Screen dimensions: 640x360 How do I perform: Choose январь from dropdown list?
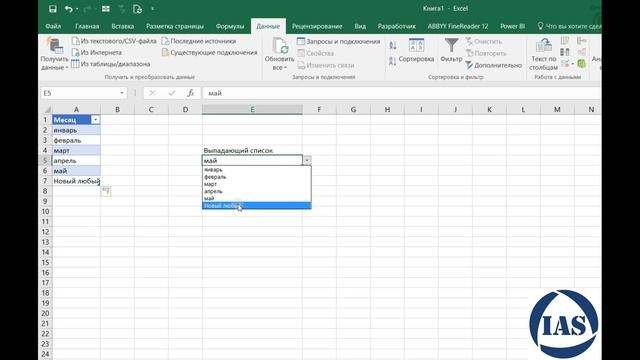(257, 169)
